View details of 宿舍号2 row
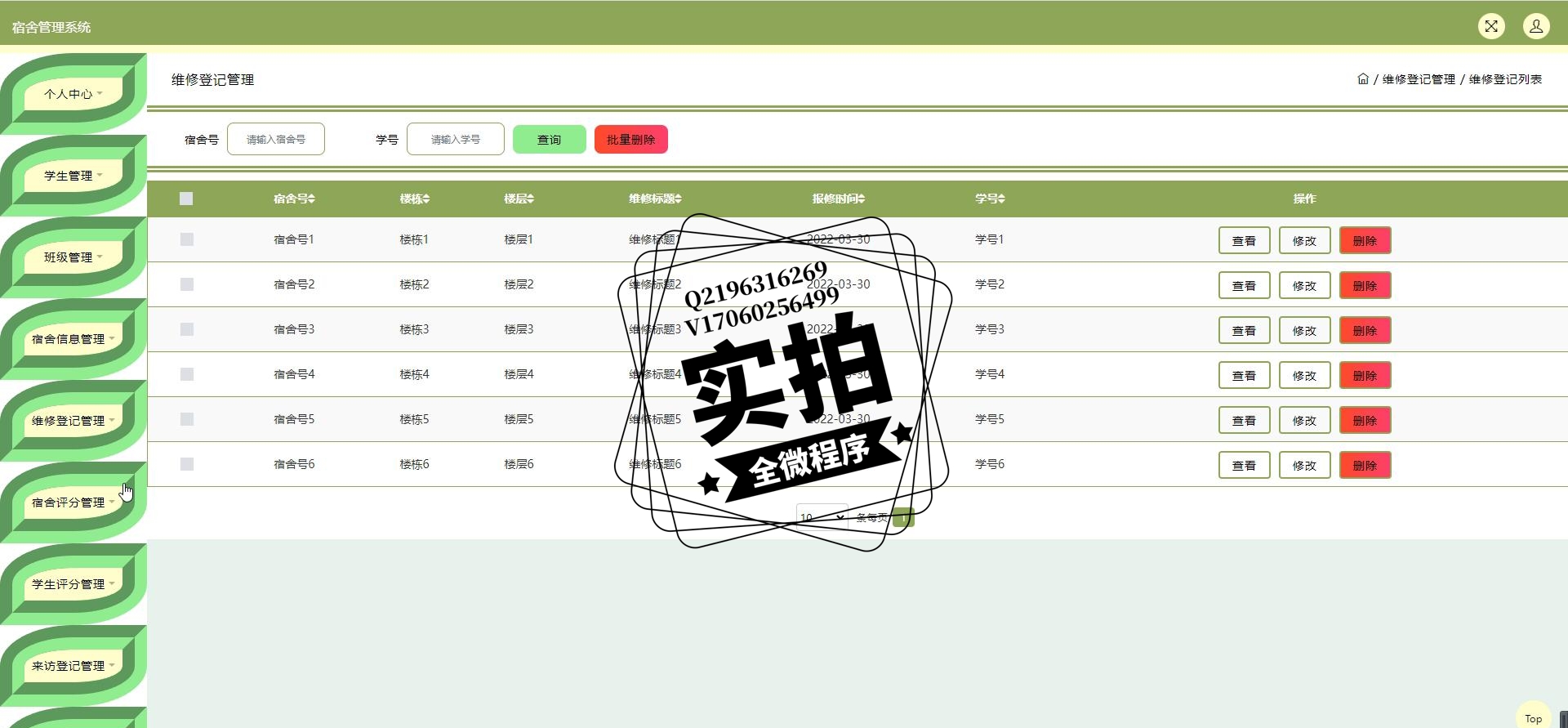This screenshot has width=1568, height=728. coord(1244,286)
